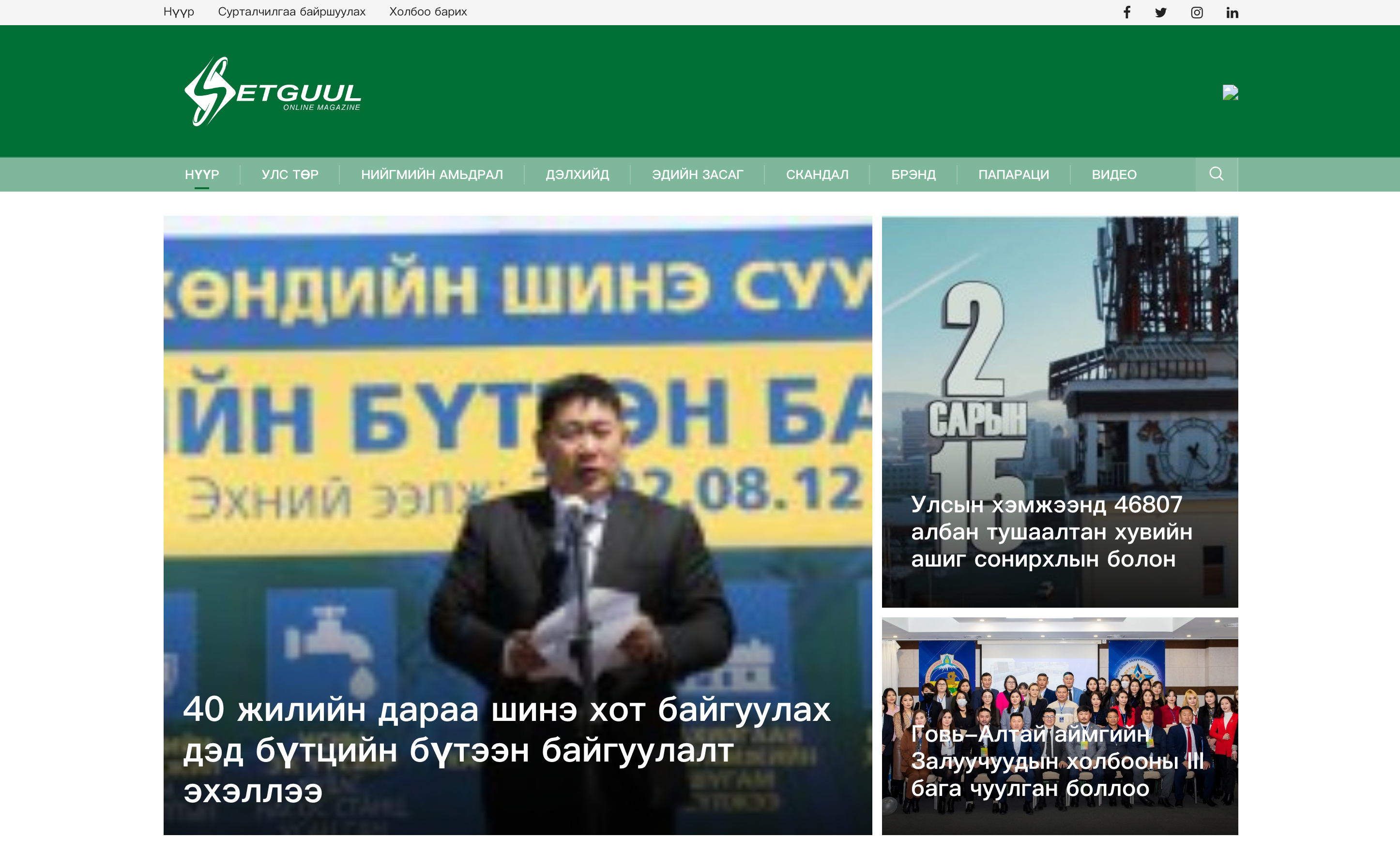
Task: Open the LinkedIn social icon
Action: tap(1232, 12)
